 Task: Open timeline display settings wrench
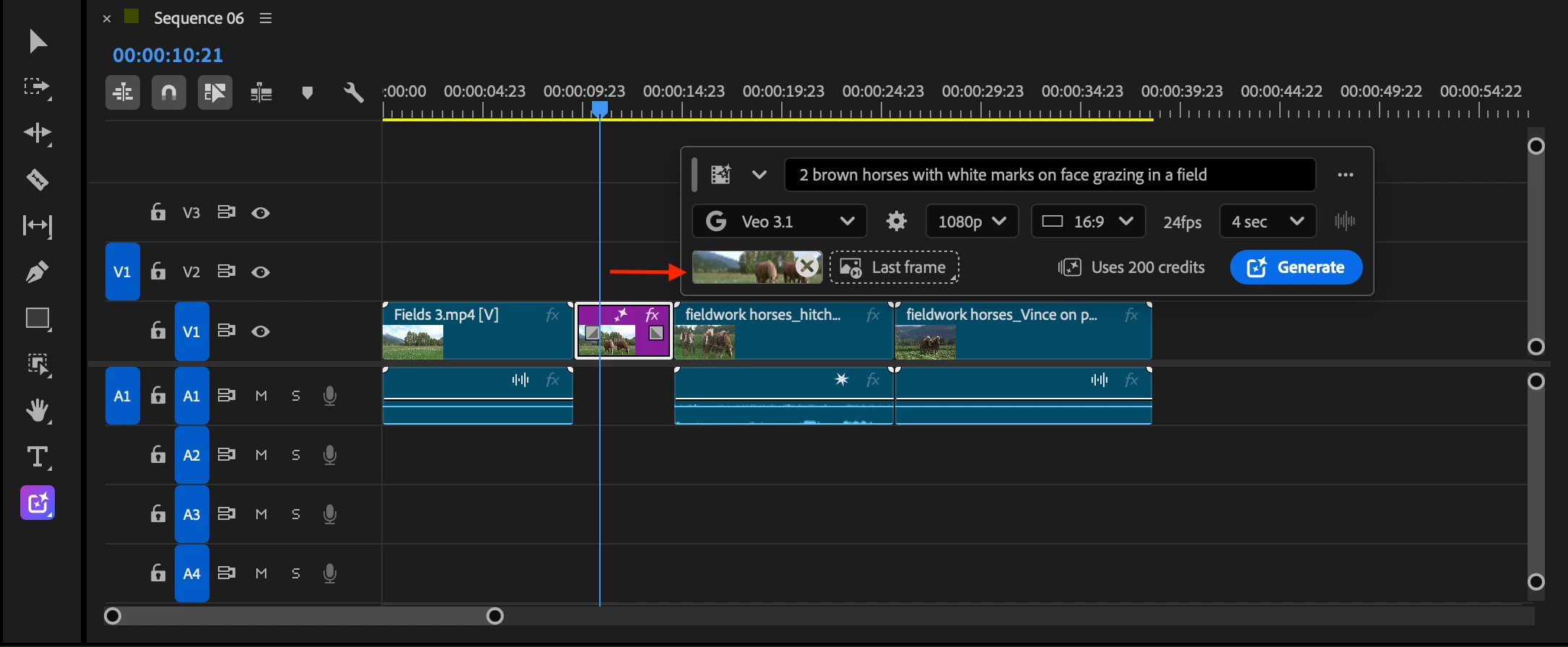click(x=353, y=92)
